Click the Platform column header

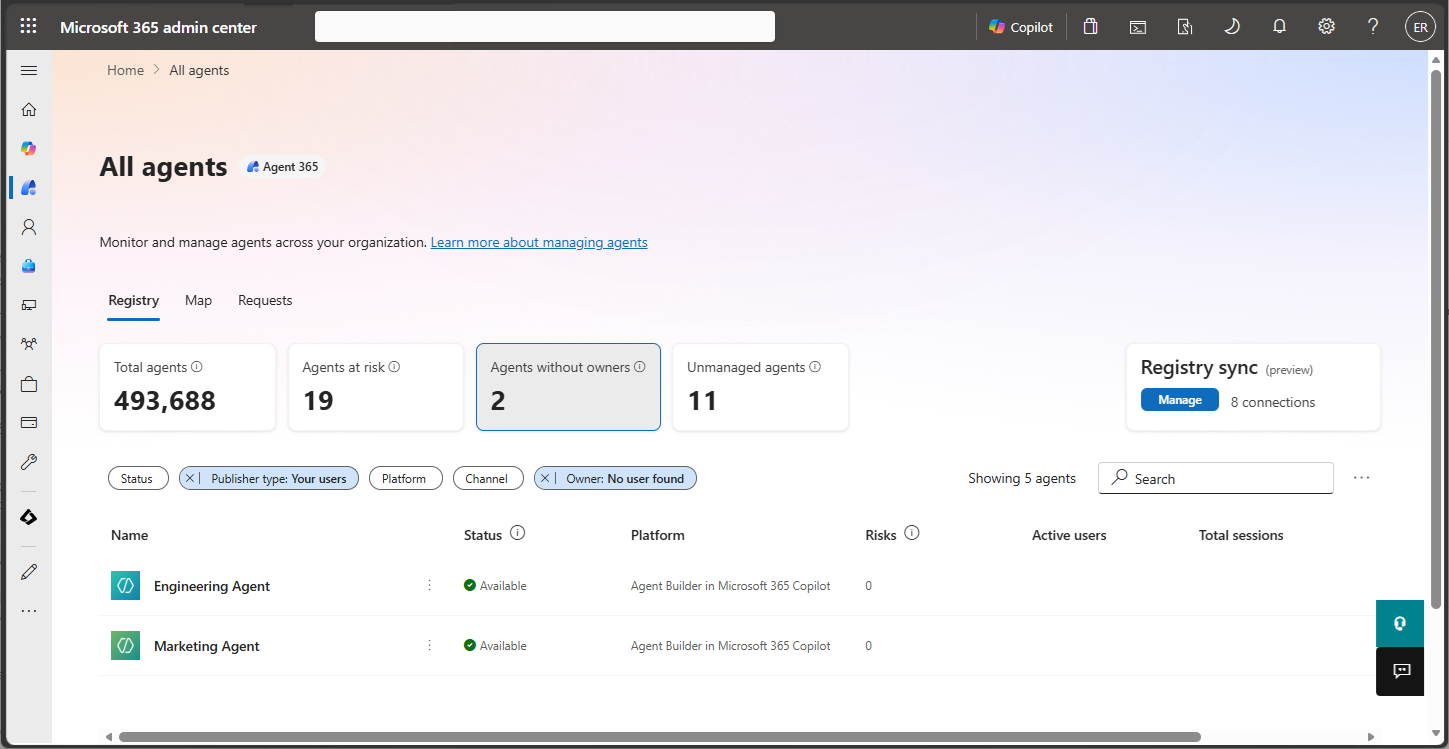pos(658,535)
